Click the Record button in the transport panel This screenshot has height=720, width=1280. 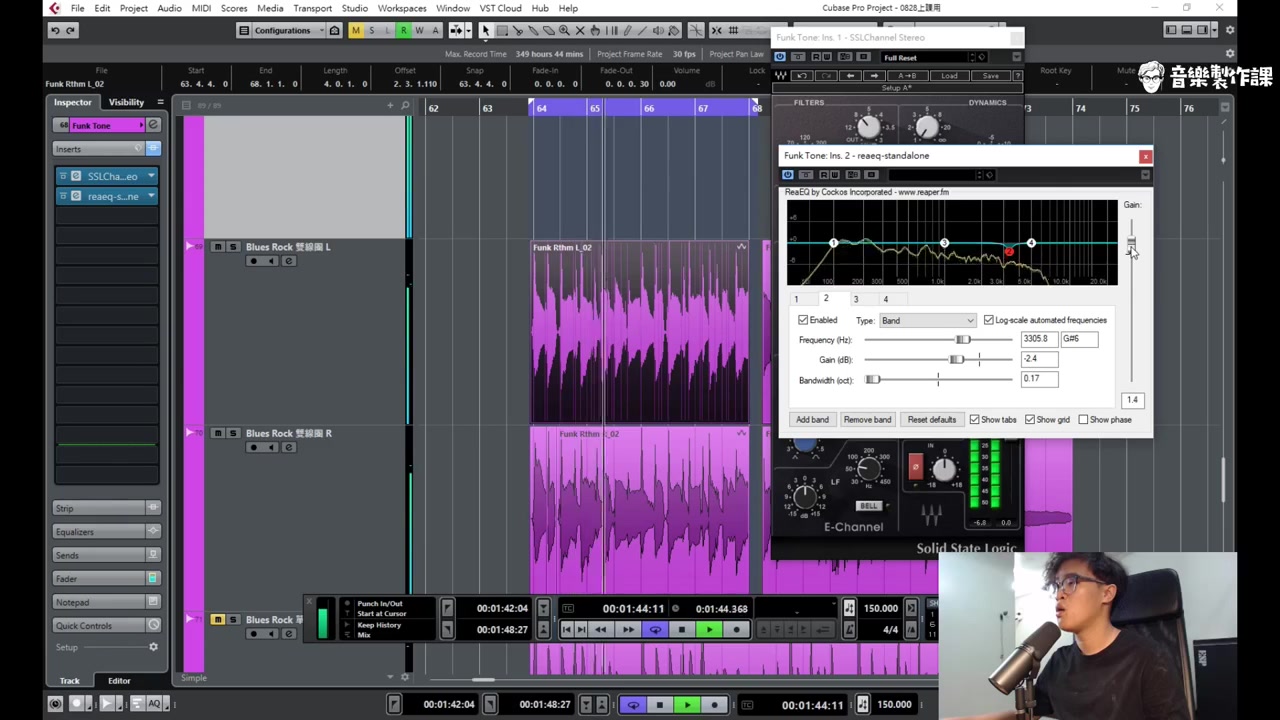pyautogui.click(x=737, y=629)
